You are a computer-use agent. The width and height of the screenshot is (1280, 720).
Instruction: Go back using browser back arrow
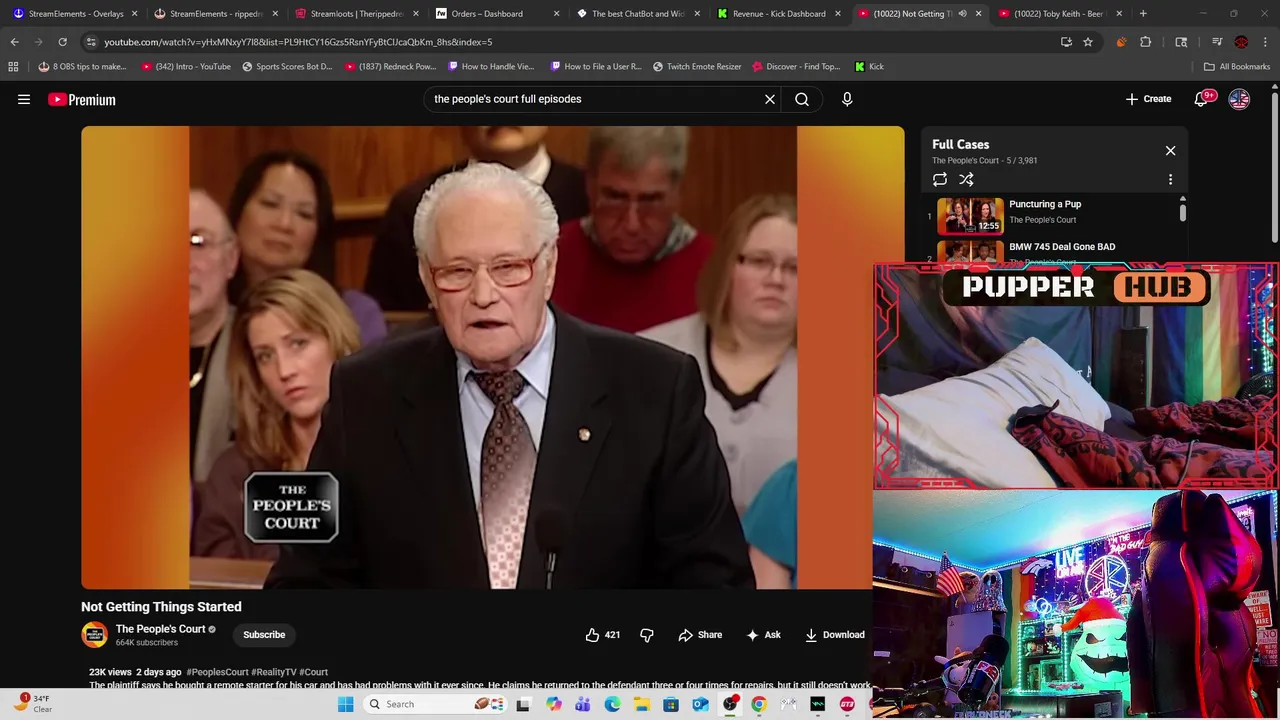[14, 42]
